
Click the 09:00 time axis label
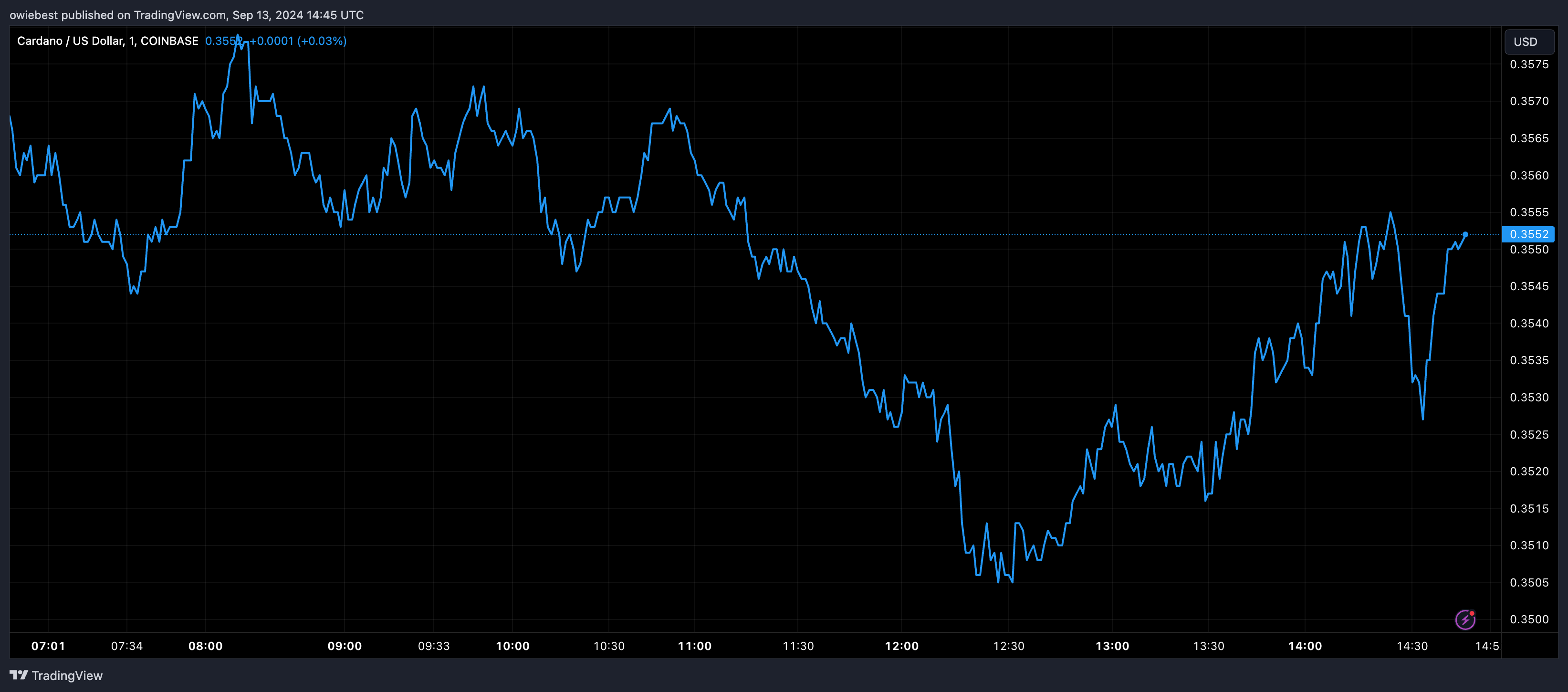point(345,646)
